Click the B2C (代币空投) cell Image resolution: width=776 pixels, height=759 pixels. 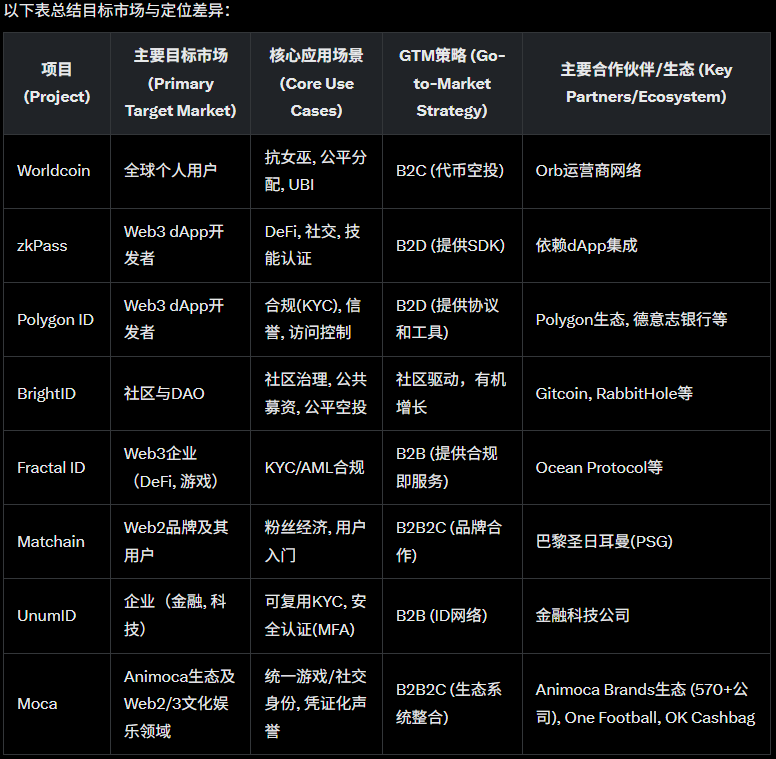452,171
